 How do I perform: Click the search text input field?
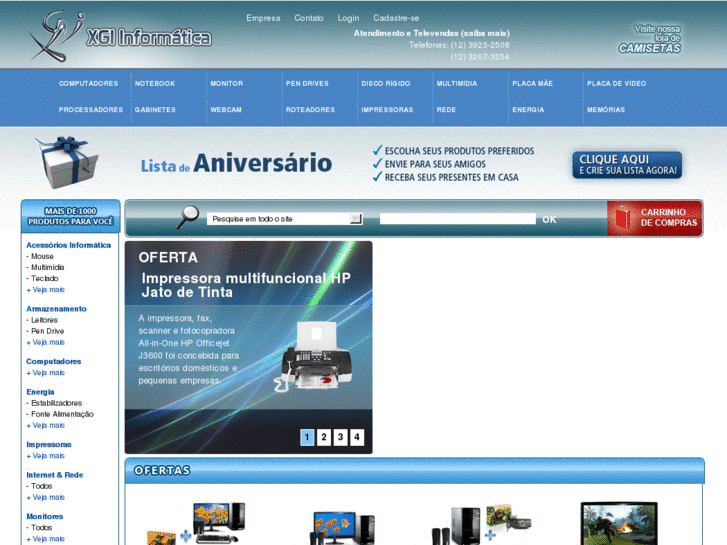pos(458,219)
